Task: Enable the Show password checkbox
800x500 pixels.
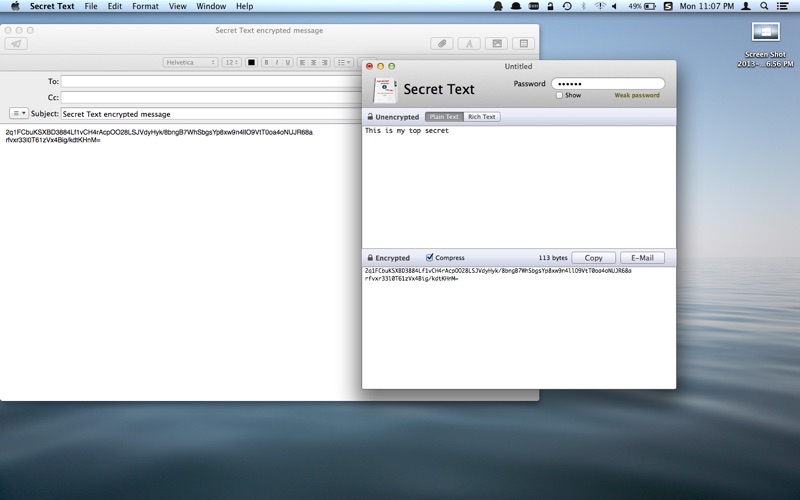Action: [559, 95]
